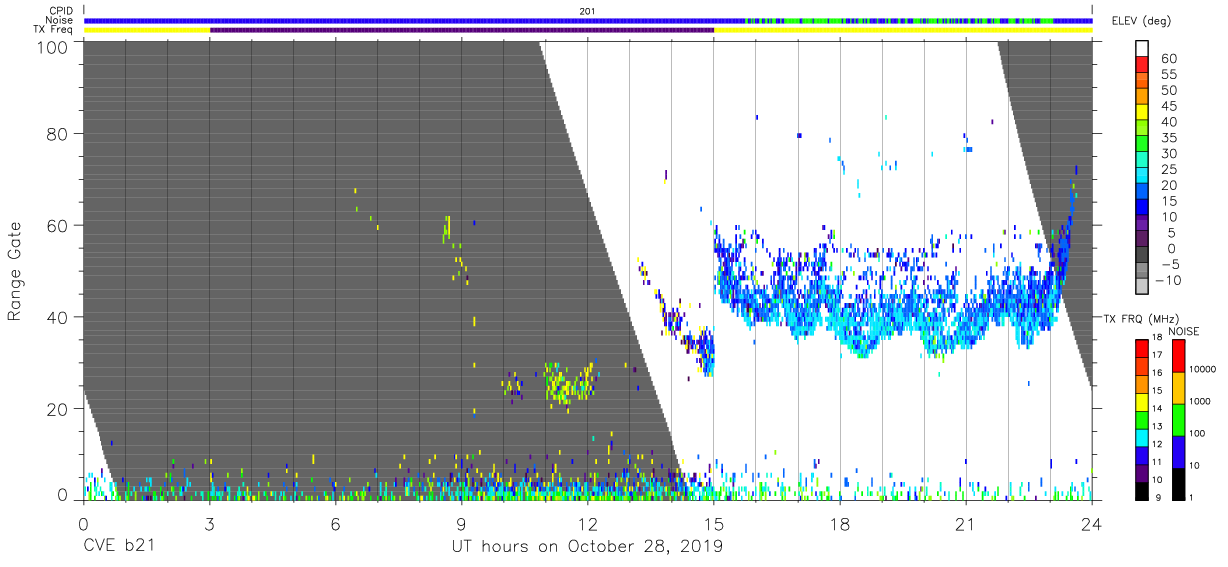
Task: Click the '3' tick on the UT hours axis
Action: pyautogui.click(x=210, y=523)
